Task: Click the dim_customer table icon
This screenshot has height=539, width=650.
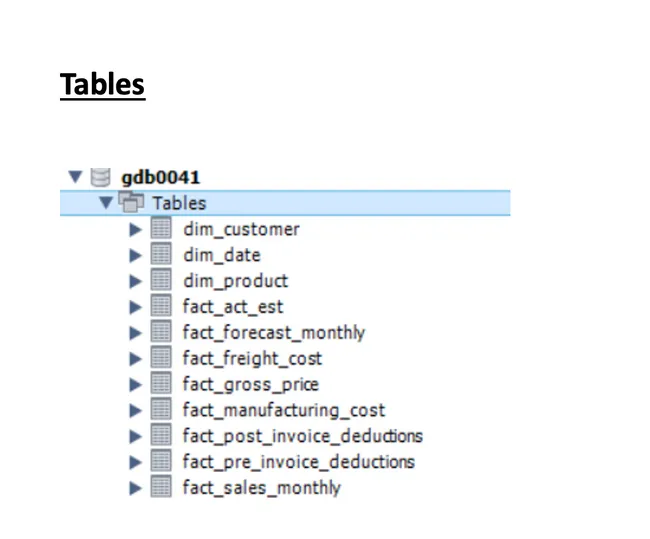Action: (161, 229)
